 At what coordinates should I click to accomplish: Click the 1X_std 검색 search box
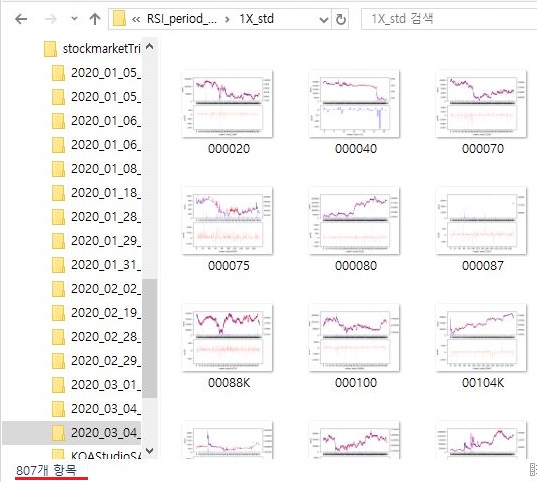tap(449, 19)
